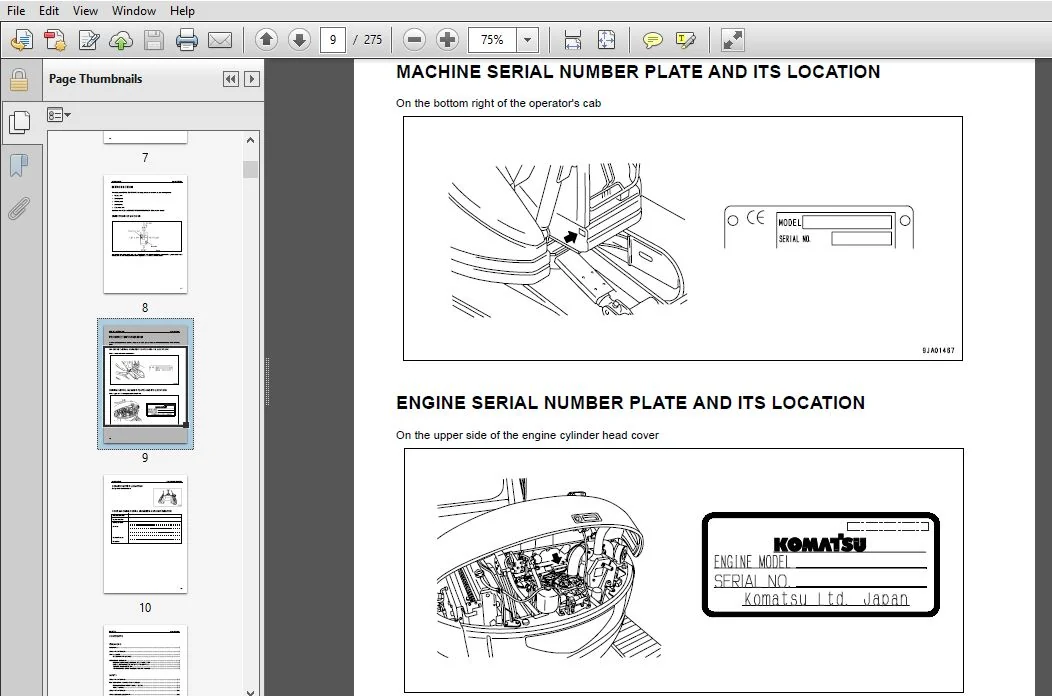The image size is (1052, 696).
Task: Zoom out with the minus button
Action: tap(415, 40)
